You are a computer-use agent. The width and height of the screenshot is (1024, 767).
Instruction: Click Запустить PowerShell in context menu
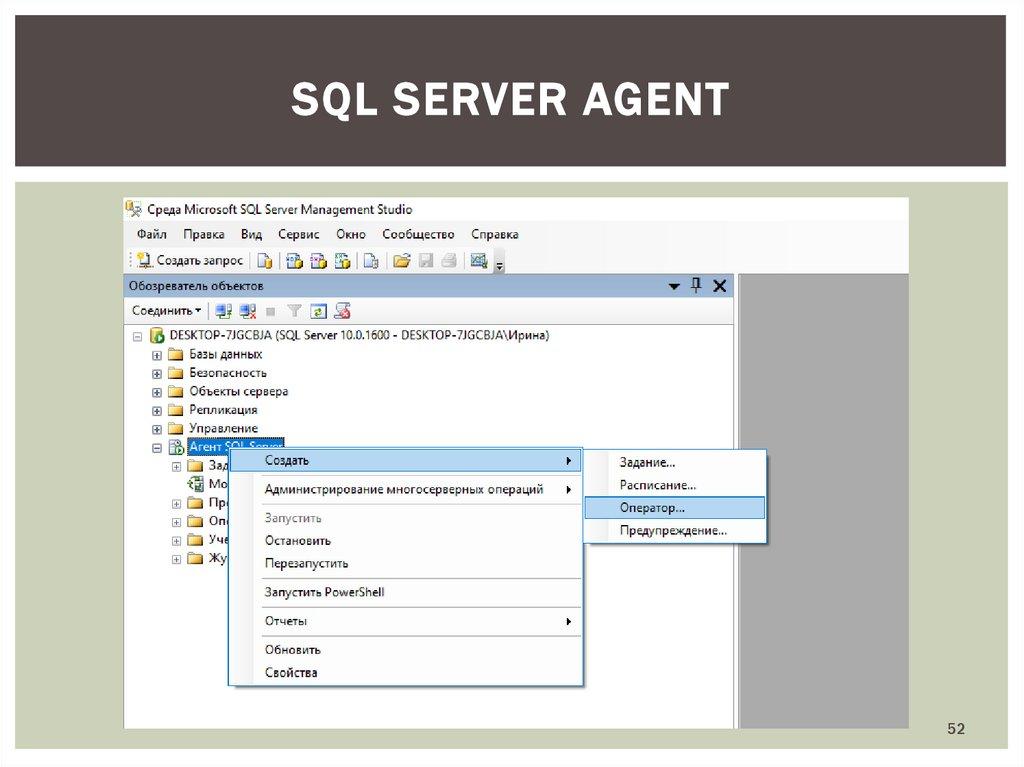click(x=324, y=592)
